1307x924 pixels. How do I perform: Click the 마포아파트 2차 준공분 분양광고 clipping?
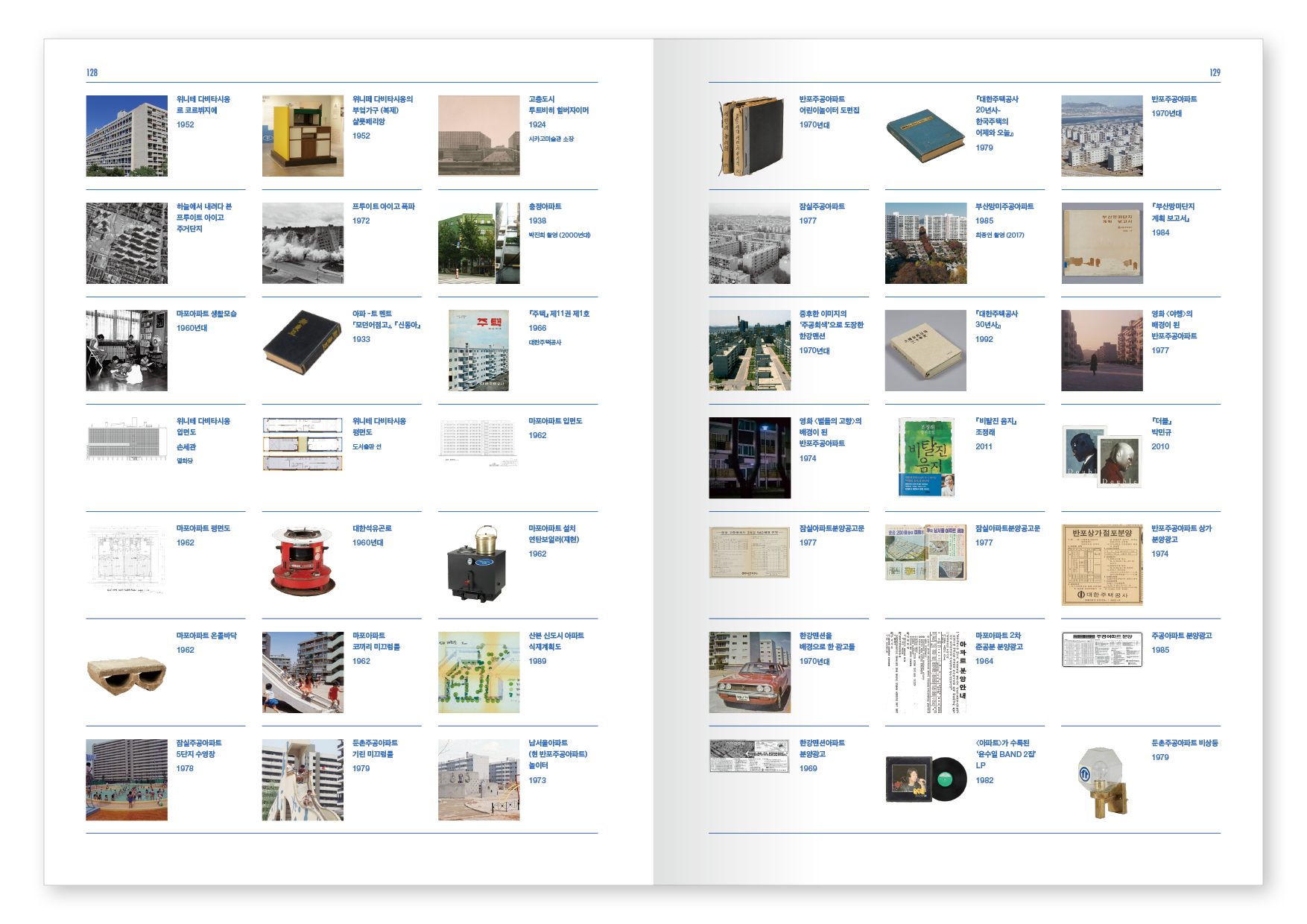point(926,672)
